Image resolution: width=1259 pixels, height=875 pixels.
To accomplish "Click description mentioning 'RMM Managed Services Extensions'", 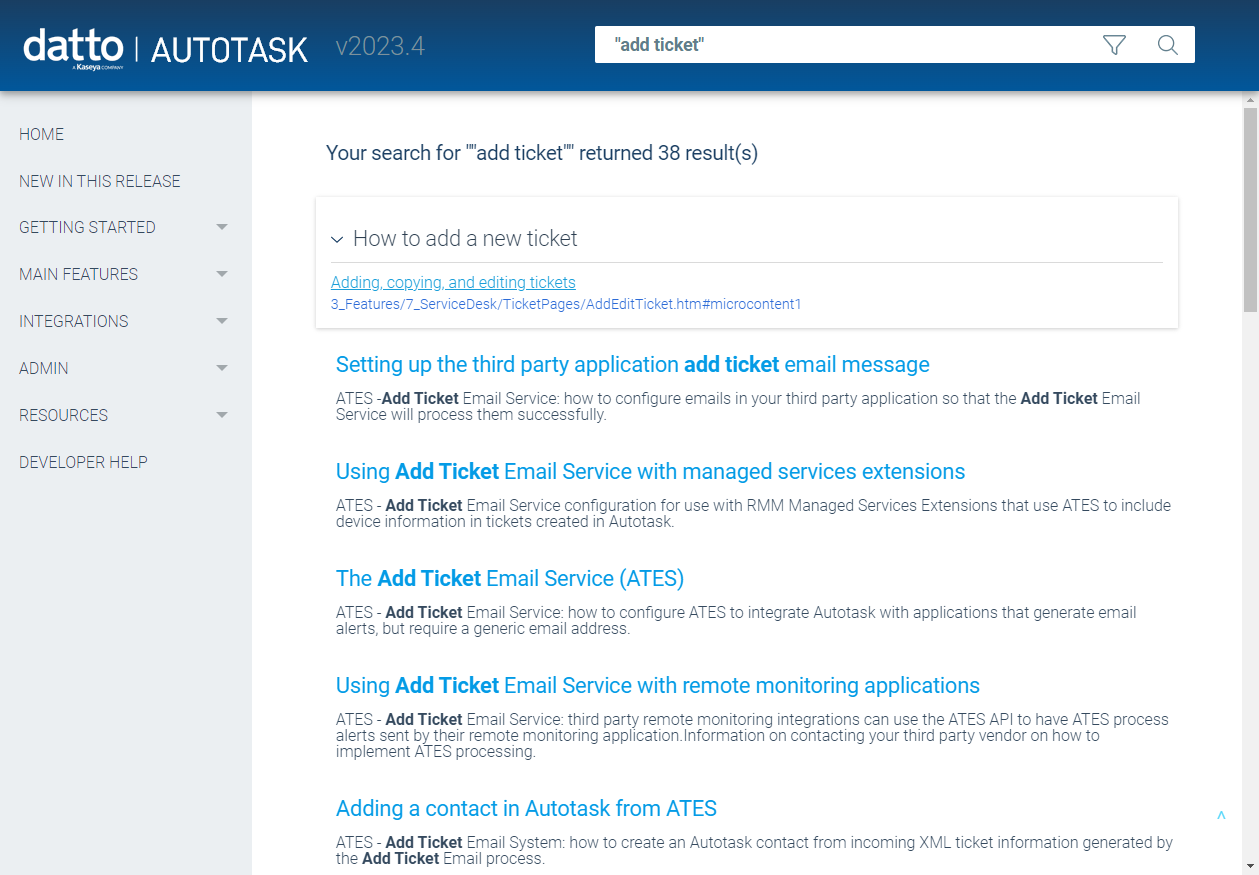I will pyautogui.click(x=753, y=513).
